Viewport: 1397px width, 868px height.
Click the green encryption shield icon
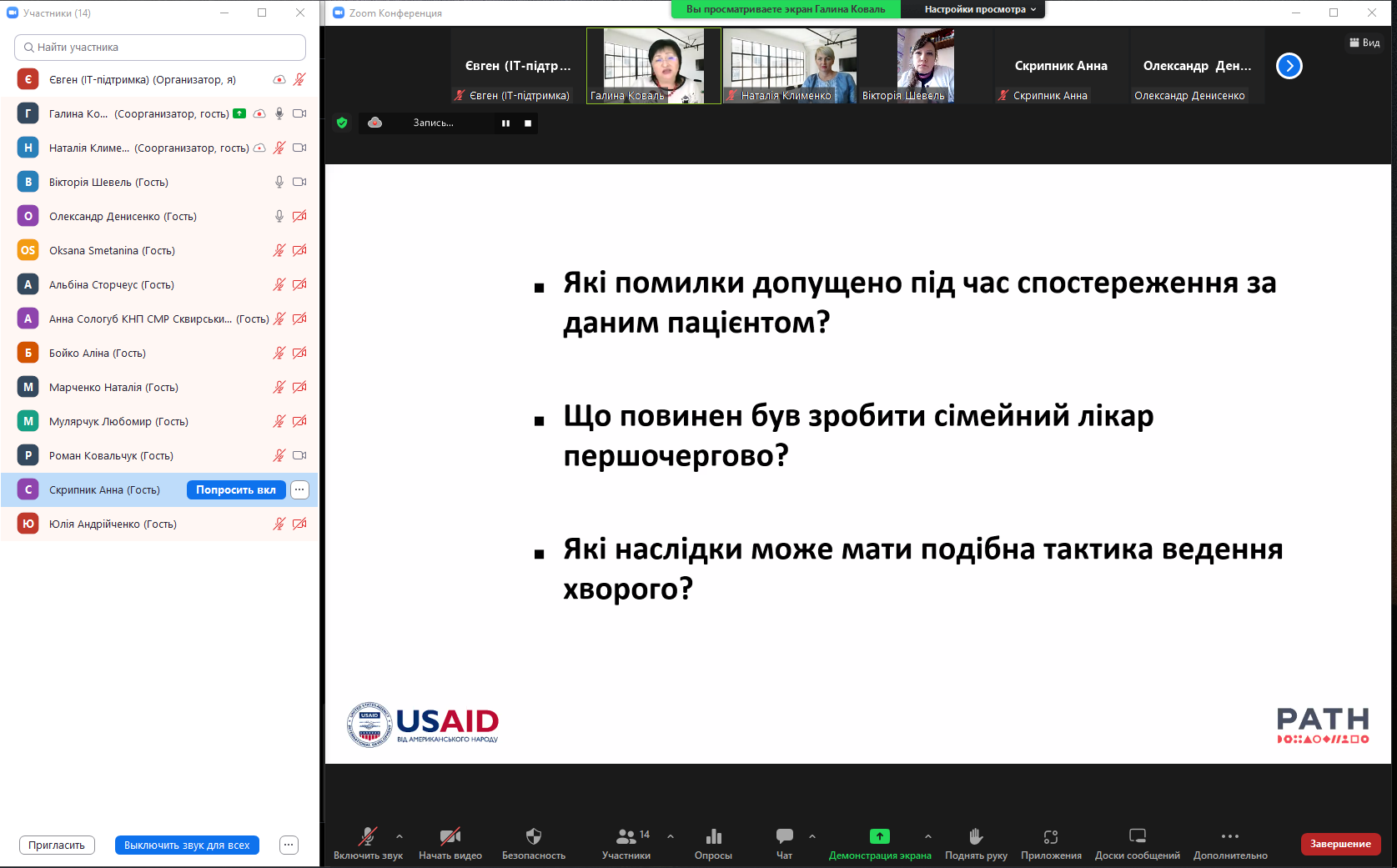coord(342,123)
